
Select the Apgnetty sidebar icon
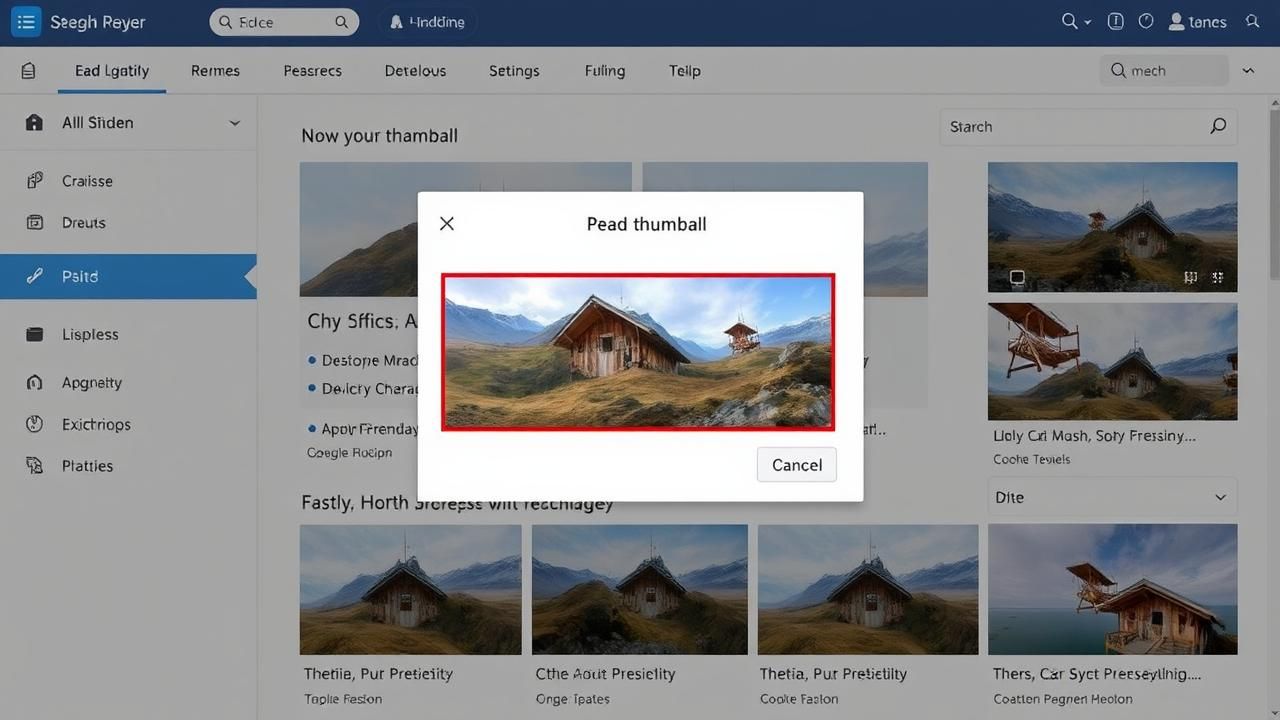point(35,383)
